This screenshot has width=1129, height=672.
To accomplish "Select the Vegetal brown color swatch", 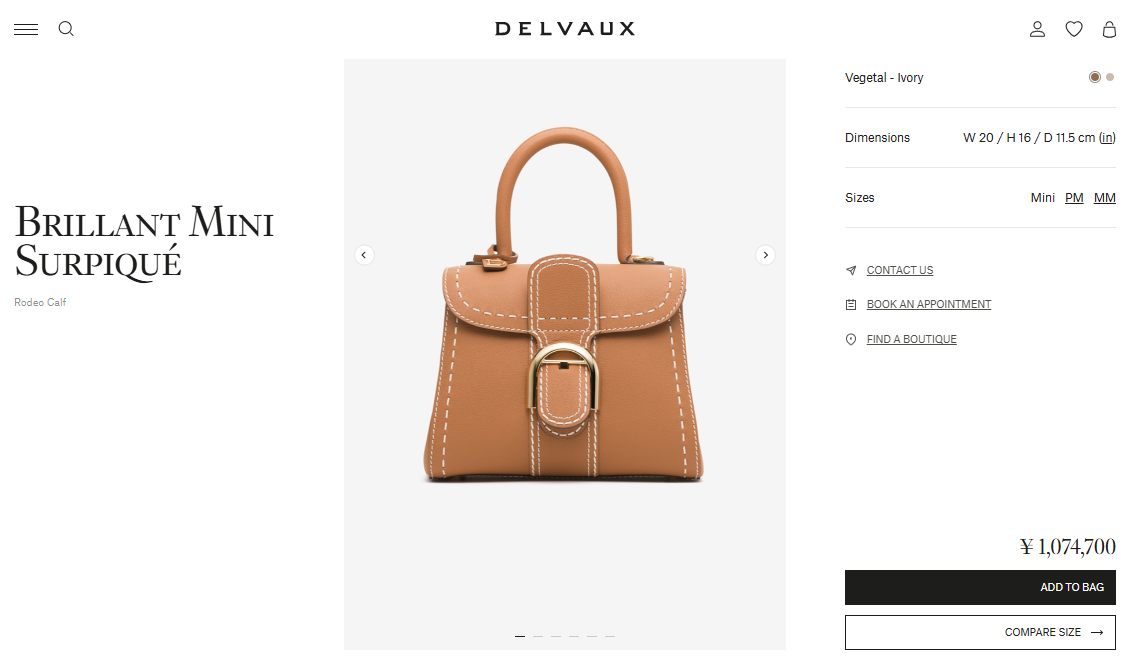I will [1094, 77].
